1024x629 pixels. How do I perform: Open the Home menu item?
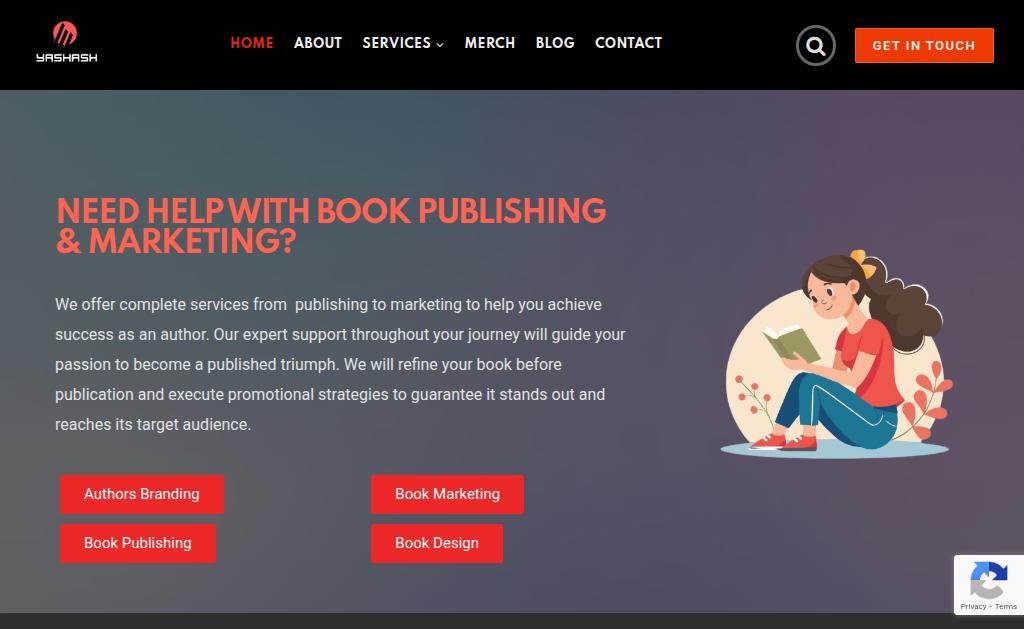tap(252, 43)
